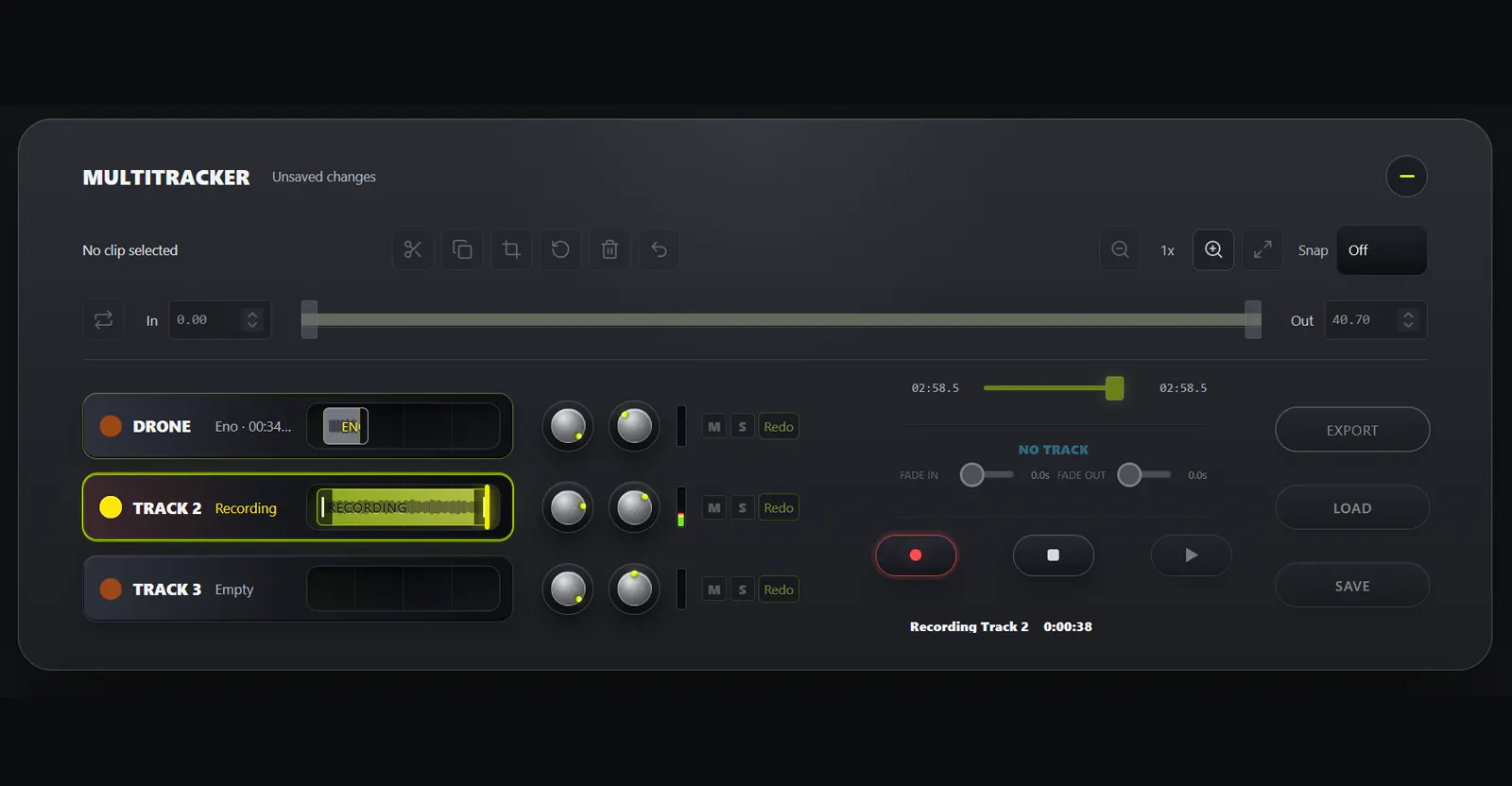Click the loop range right handle

click(1253, 319)
